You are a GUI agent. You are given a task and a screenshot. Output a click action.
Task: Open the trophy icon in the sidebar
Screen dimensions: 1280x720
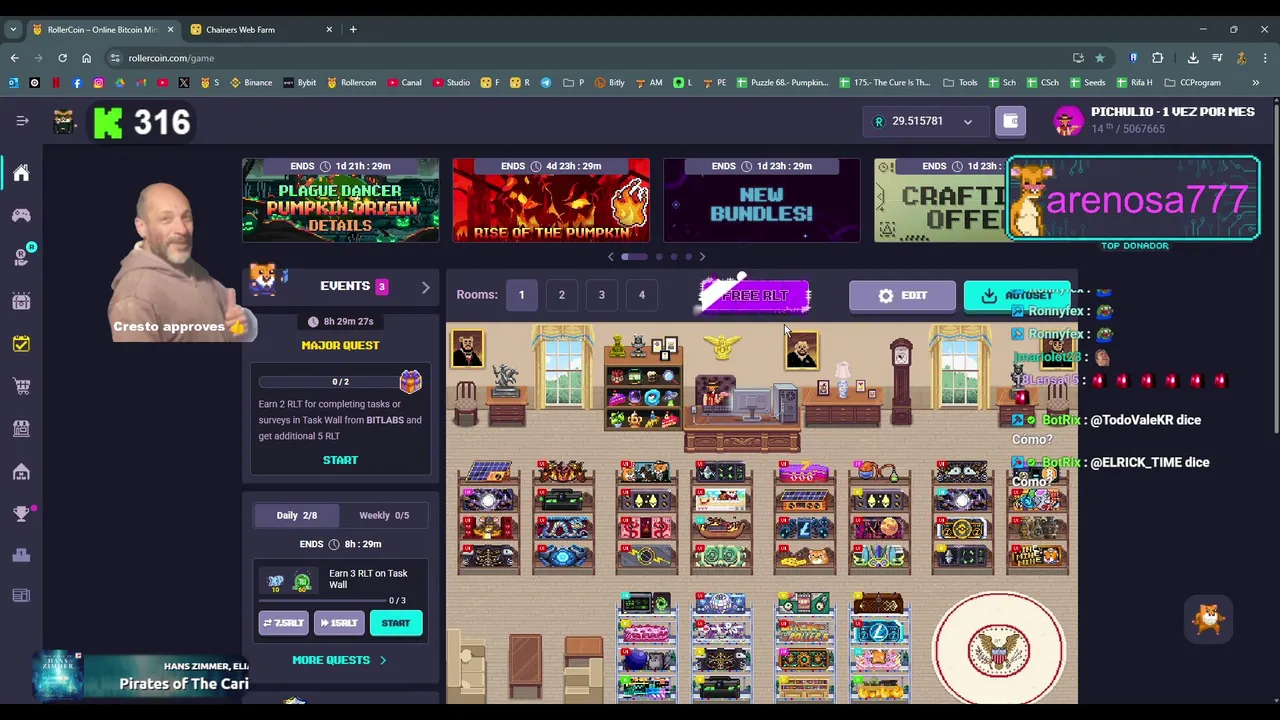coord(21,513)
